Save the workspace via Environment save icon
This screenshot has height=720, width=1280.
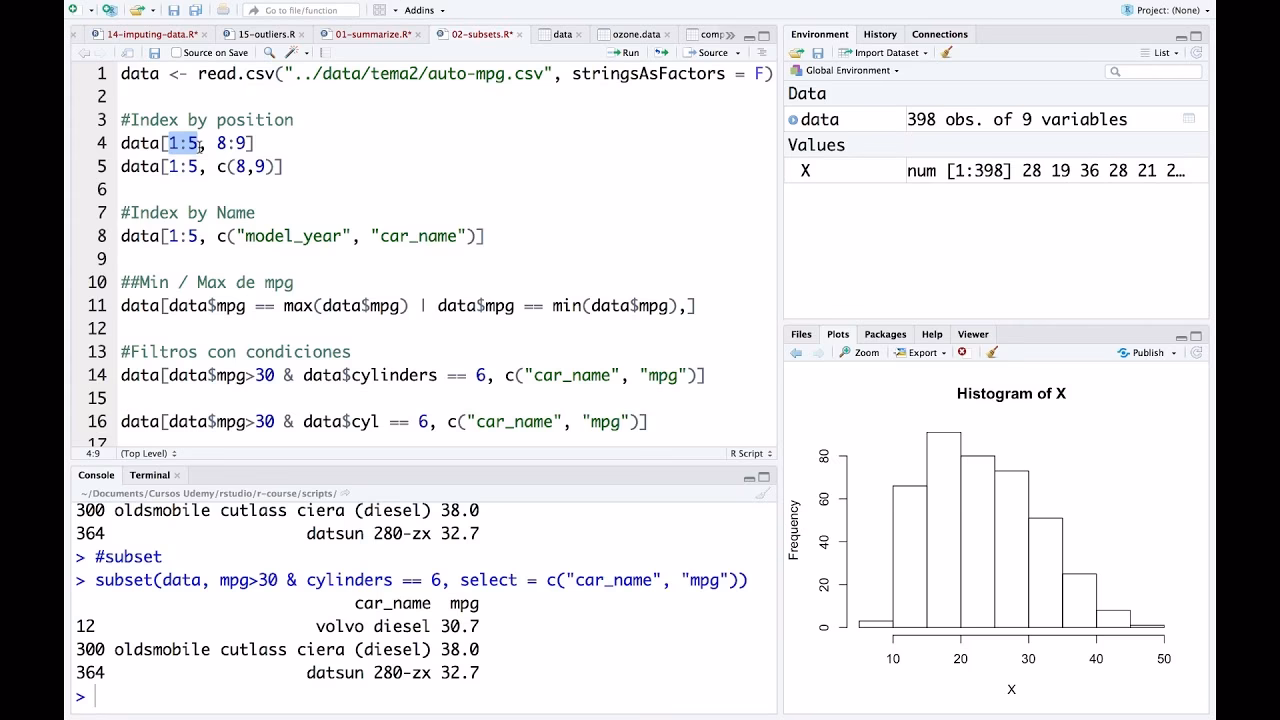pos(818,53)
